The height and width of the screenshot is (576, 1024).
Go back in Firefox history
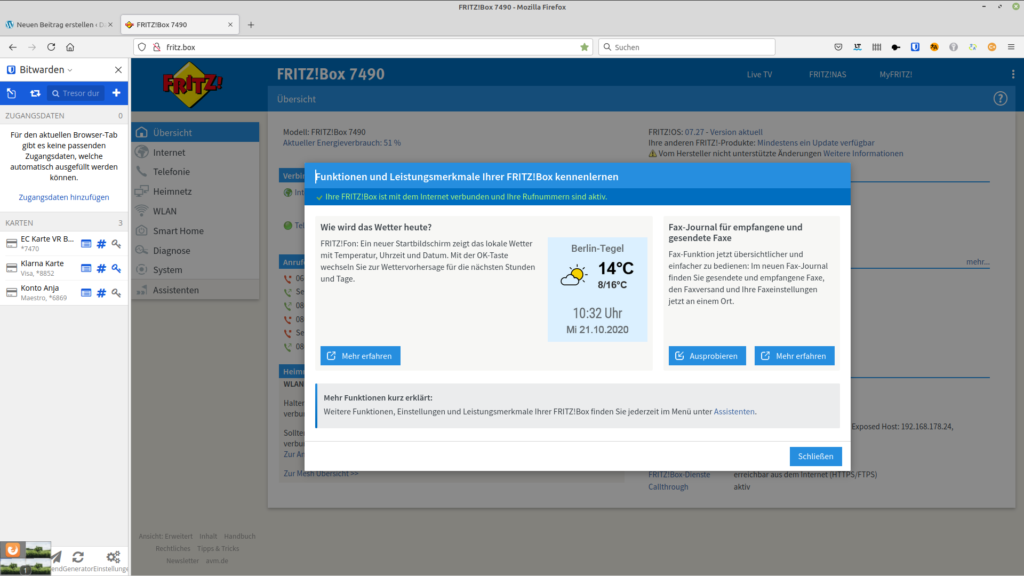click(x=12, y=47)
